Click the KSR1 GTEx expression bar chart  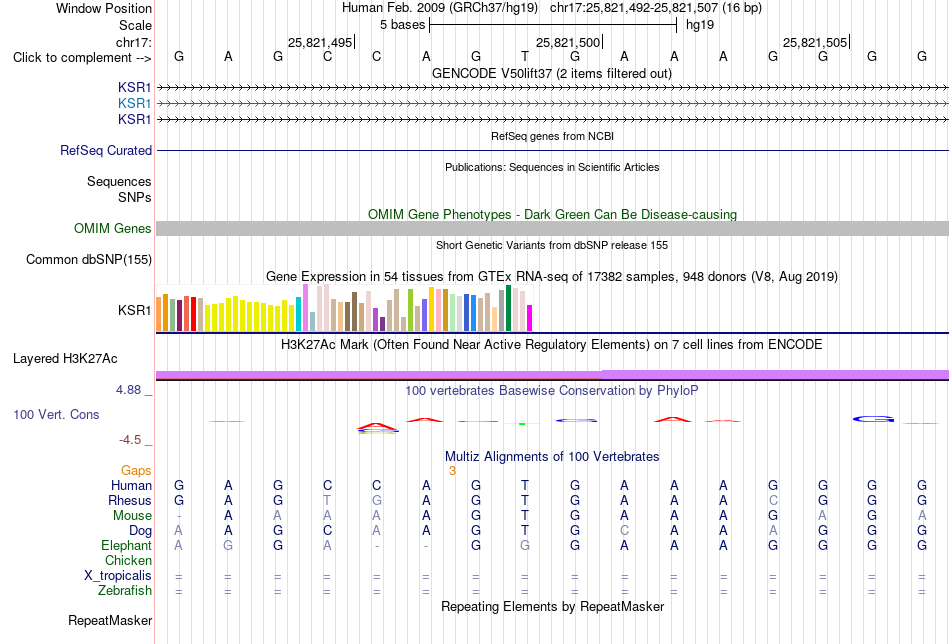point(344,308)
